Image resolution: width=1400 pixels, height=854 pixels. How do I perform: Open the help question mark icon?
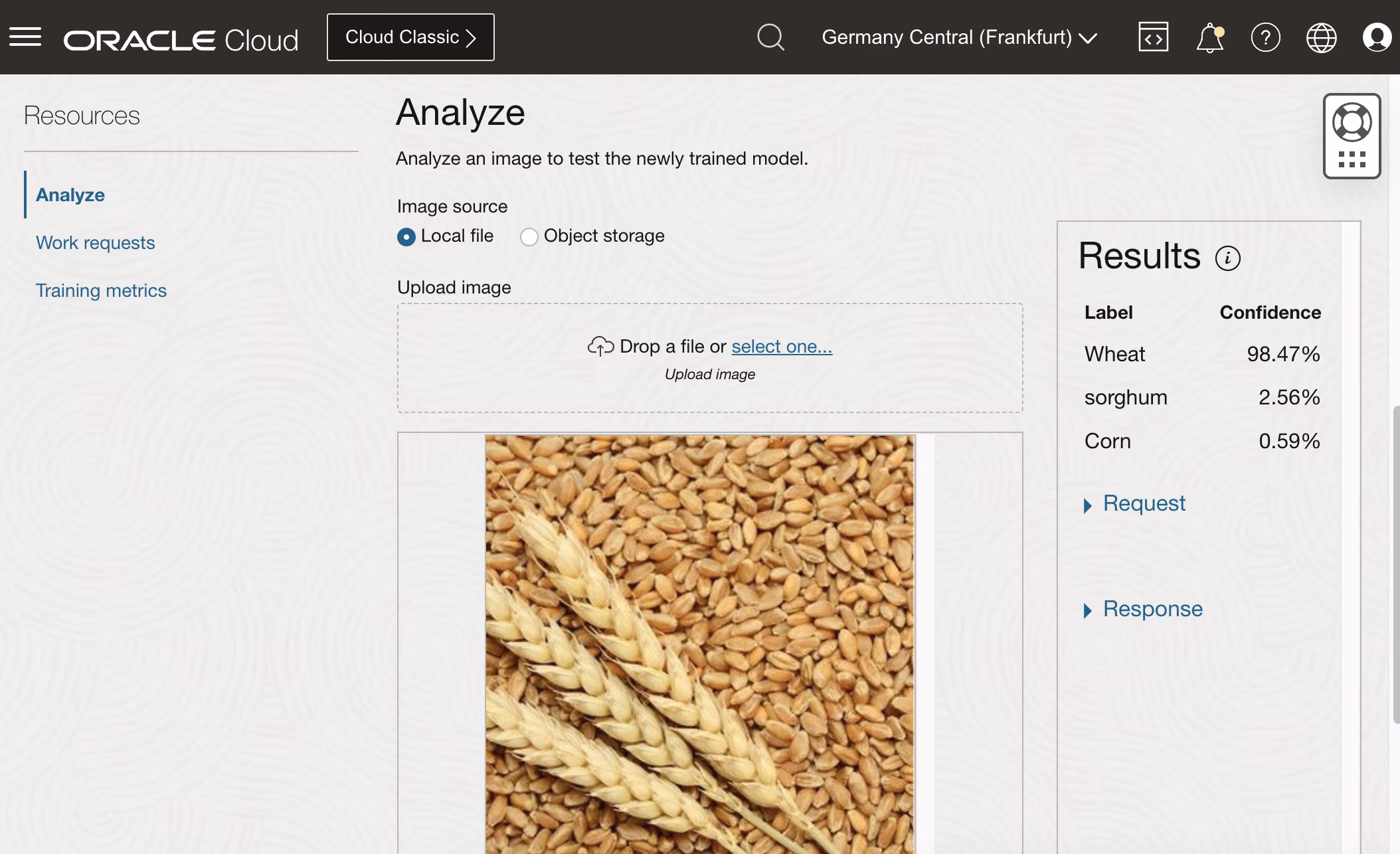click(1265, 37)
